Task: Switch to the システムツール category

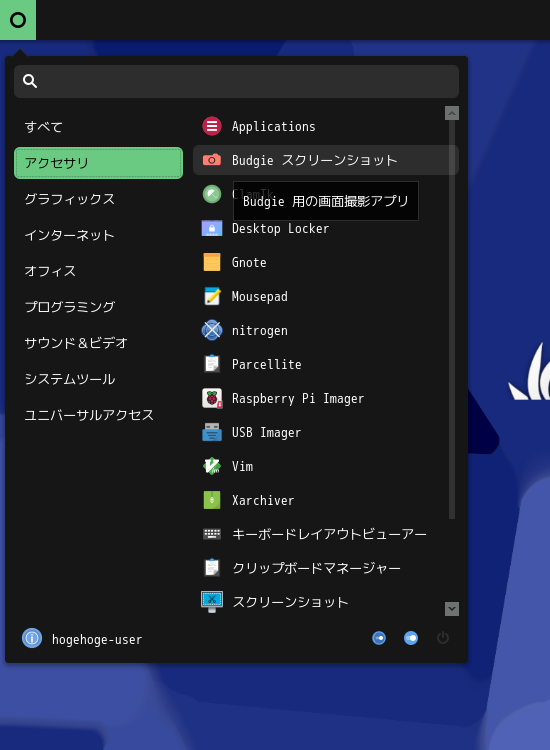Action: pos(99,379)
